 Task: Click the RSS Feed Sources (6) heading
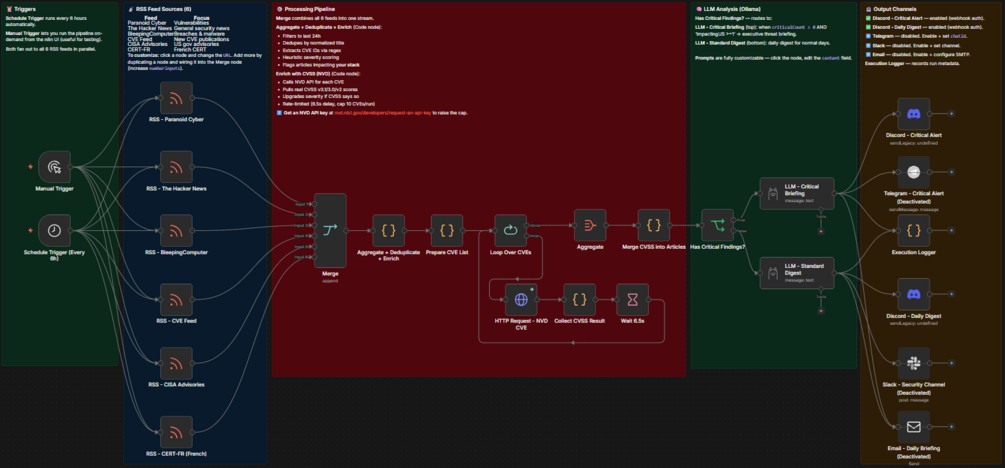pyautogui.click(x=160, y=10)
